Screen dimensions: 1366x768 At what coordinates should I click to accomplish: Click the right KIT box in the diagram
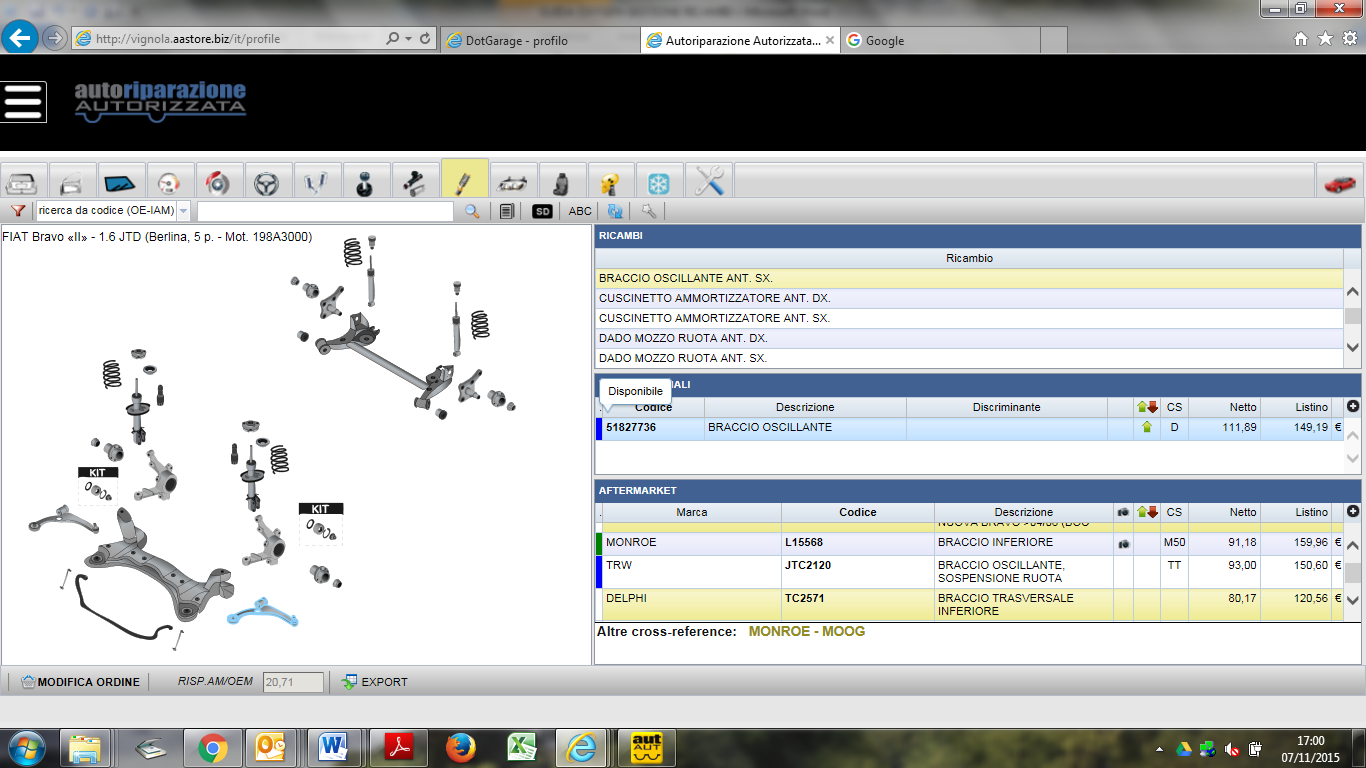[x=320, y=524]
